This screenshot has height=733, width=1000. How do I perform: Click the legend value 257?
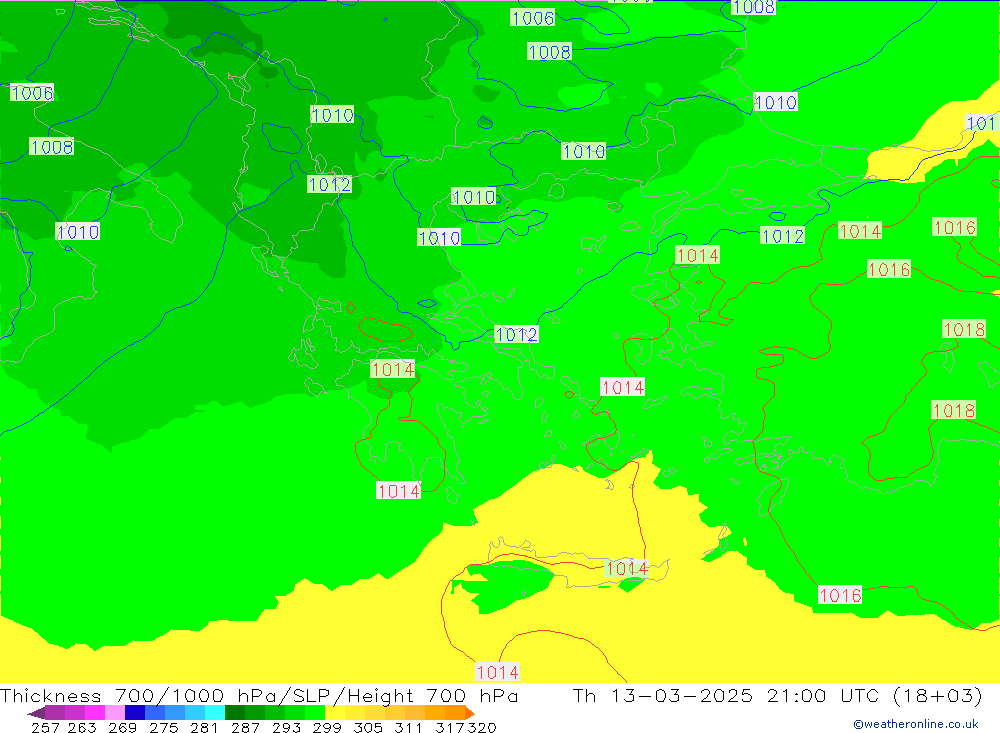coord(45,727)
